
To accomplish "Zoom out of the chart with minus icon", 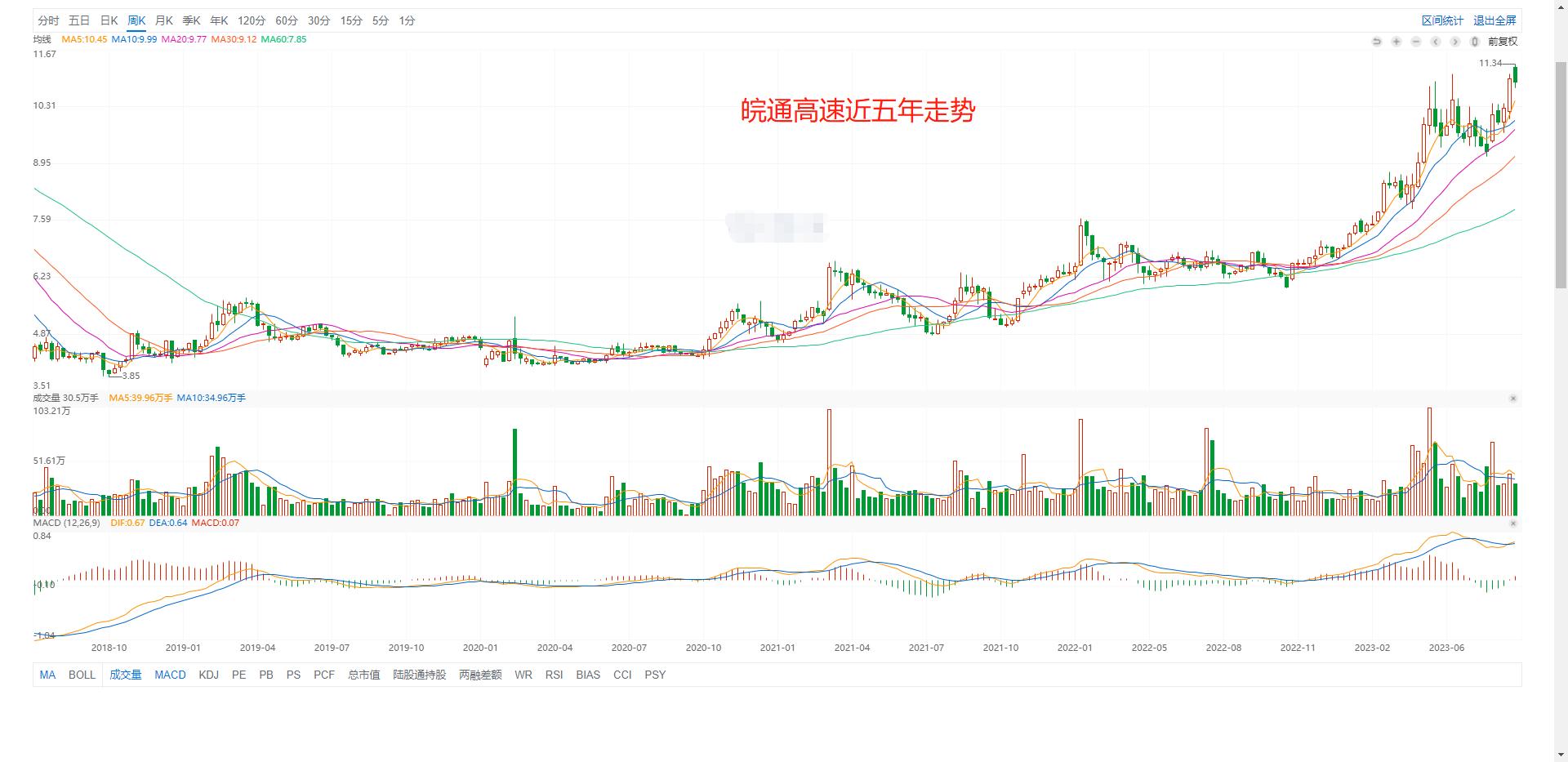I will (1415, 41).
